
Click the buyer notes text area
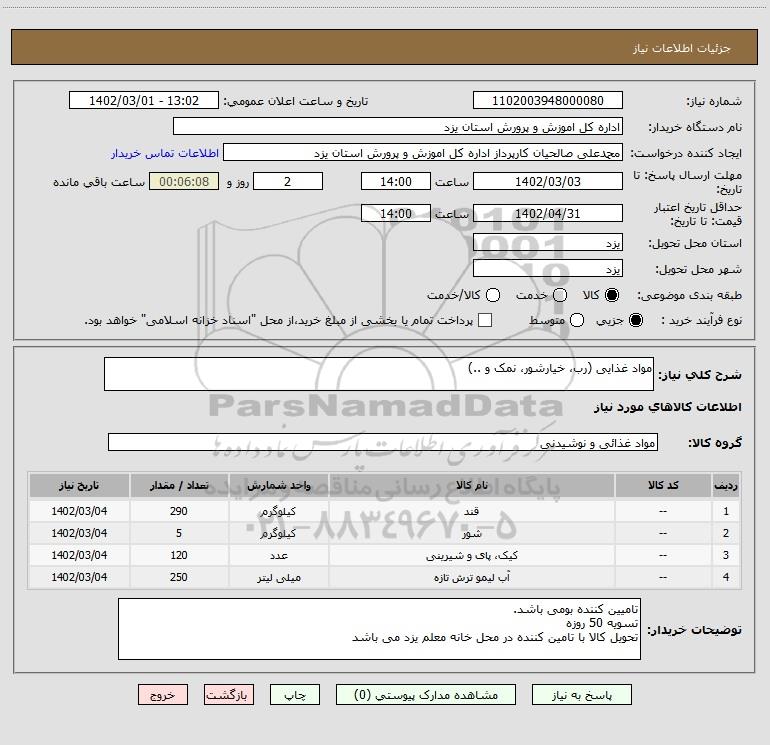tap(379, 629)
